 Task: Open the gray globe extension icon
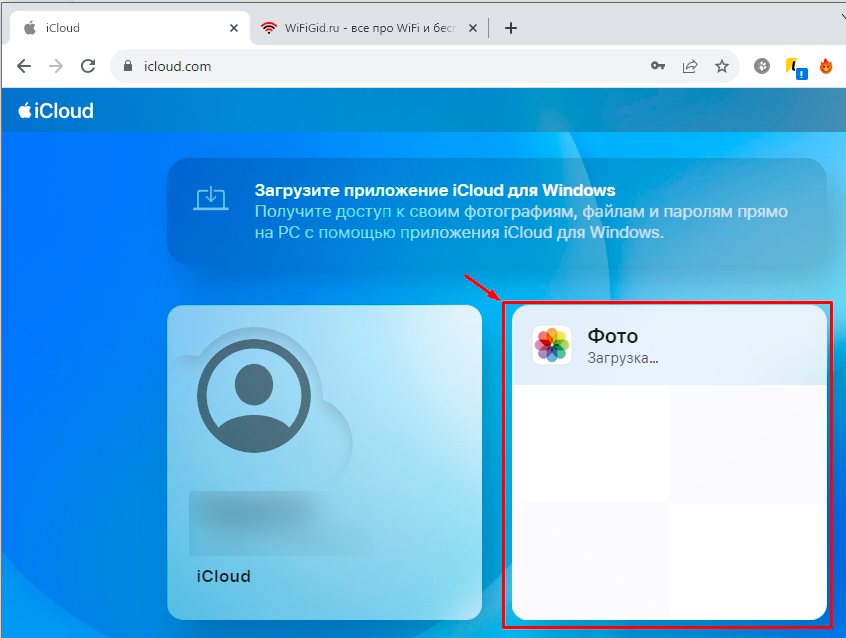(x=762, y=66)
